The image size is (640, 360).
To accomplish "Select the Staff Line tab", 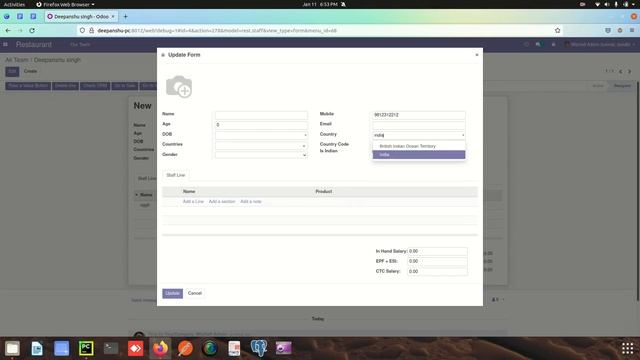I will pos(176,175).
